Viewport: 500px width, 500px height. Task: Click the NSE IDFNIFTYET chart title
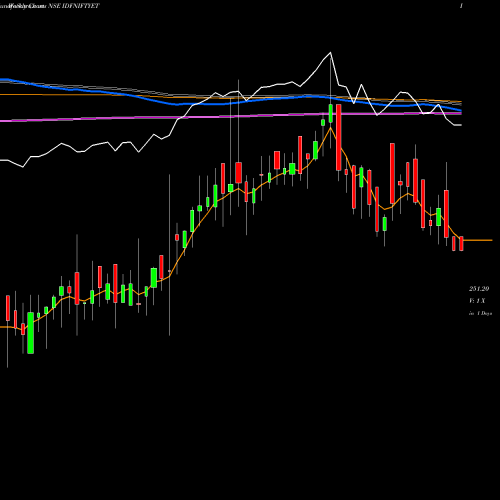(74, 6)
